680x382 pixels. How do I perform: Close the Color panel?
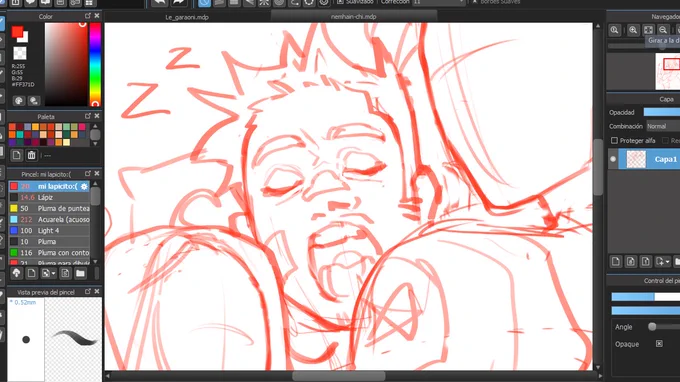click(97, 16)
